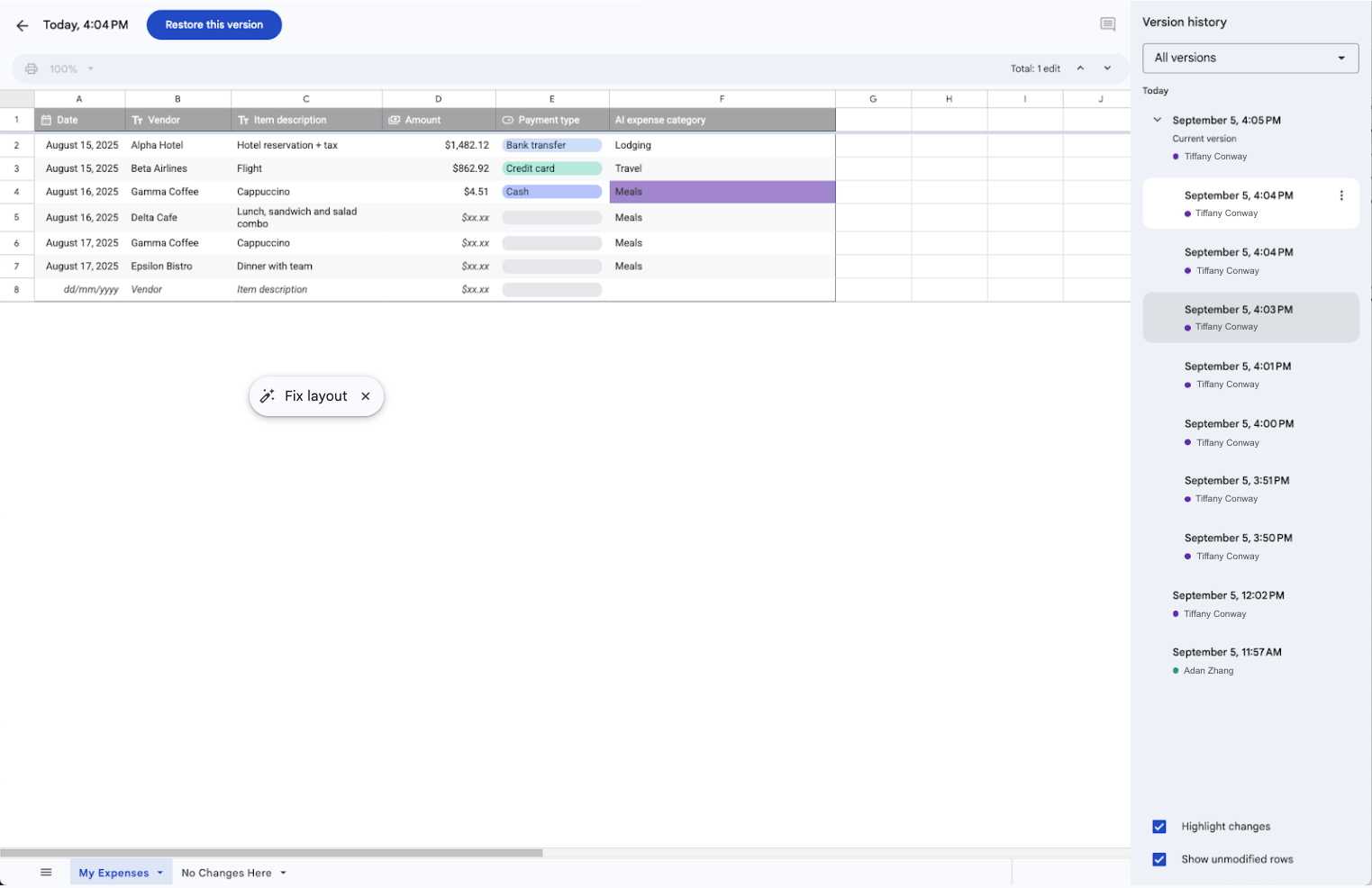Collapse the September 5, 4:05 PM version group

[1157, 120]
